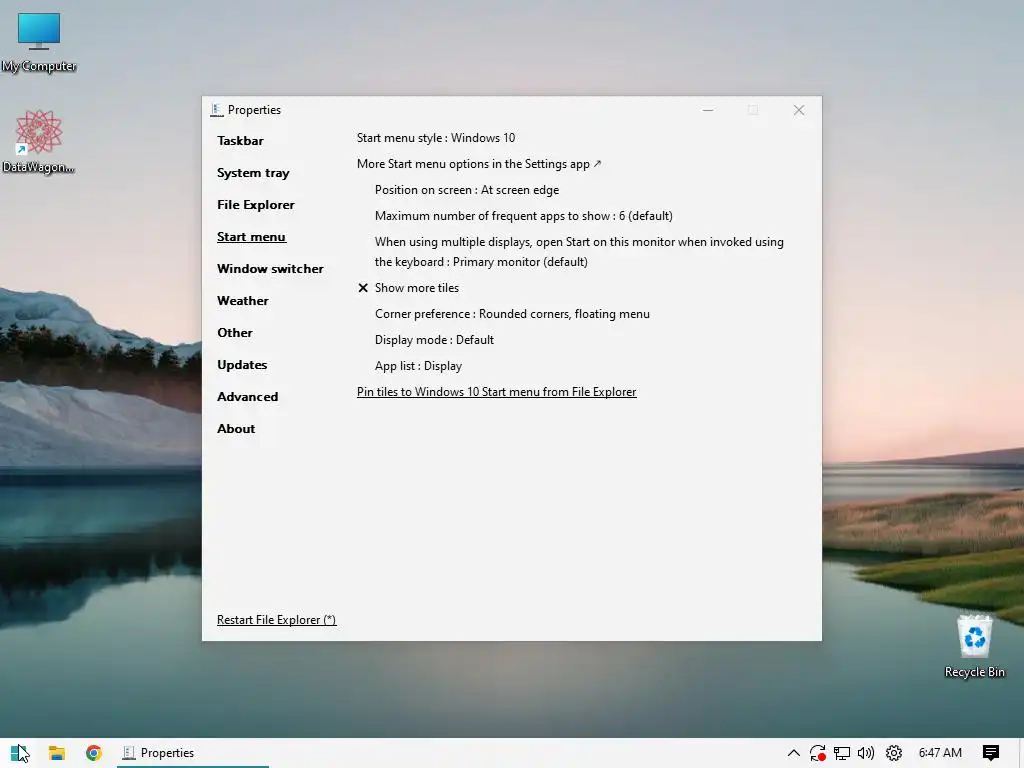Open the About section
The height and width of the screenshot is (768, 1024).
pyautogui.click(x=236, y=428)
